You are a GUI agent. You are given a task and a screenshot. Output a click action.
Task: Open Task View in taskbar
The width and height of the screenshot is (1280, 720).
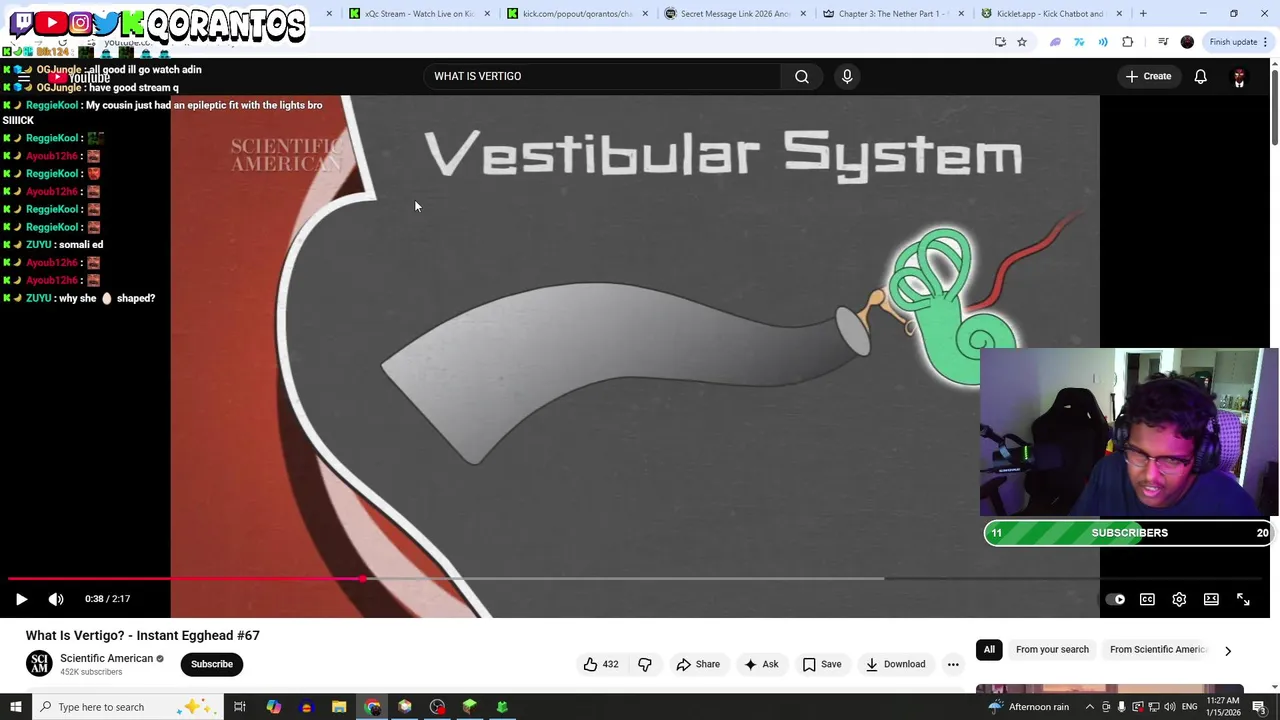(x=240, y=707)
